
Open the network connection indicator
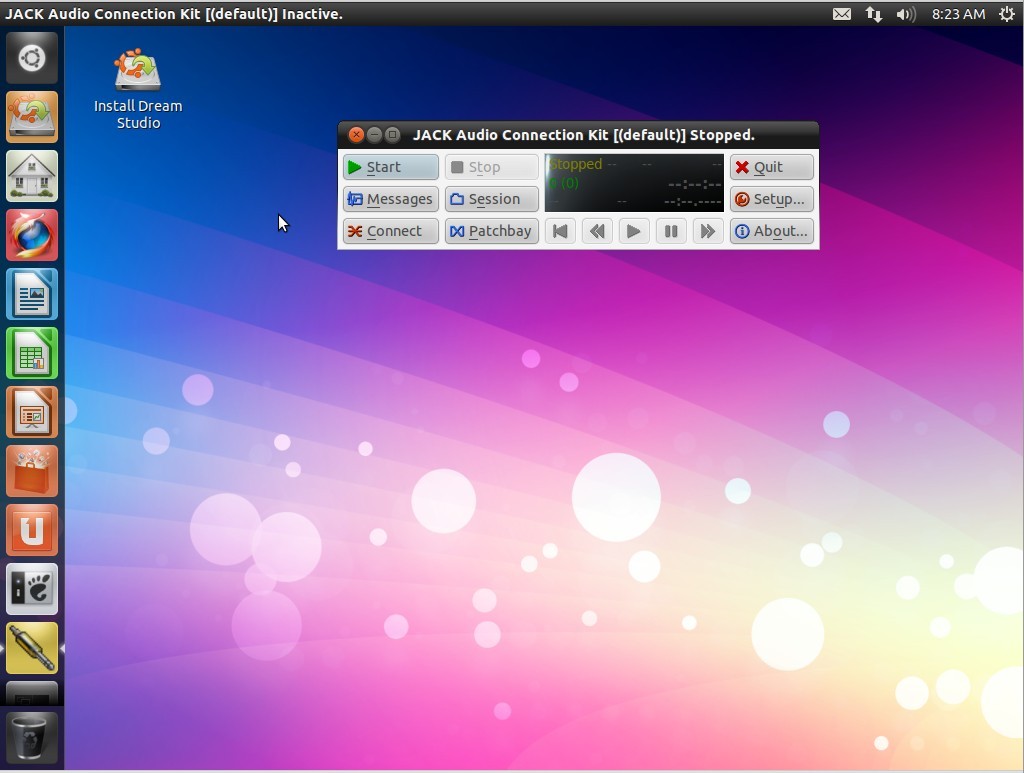874,14
